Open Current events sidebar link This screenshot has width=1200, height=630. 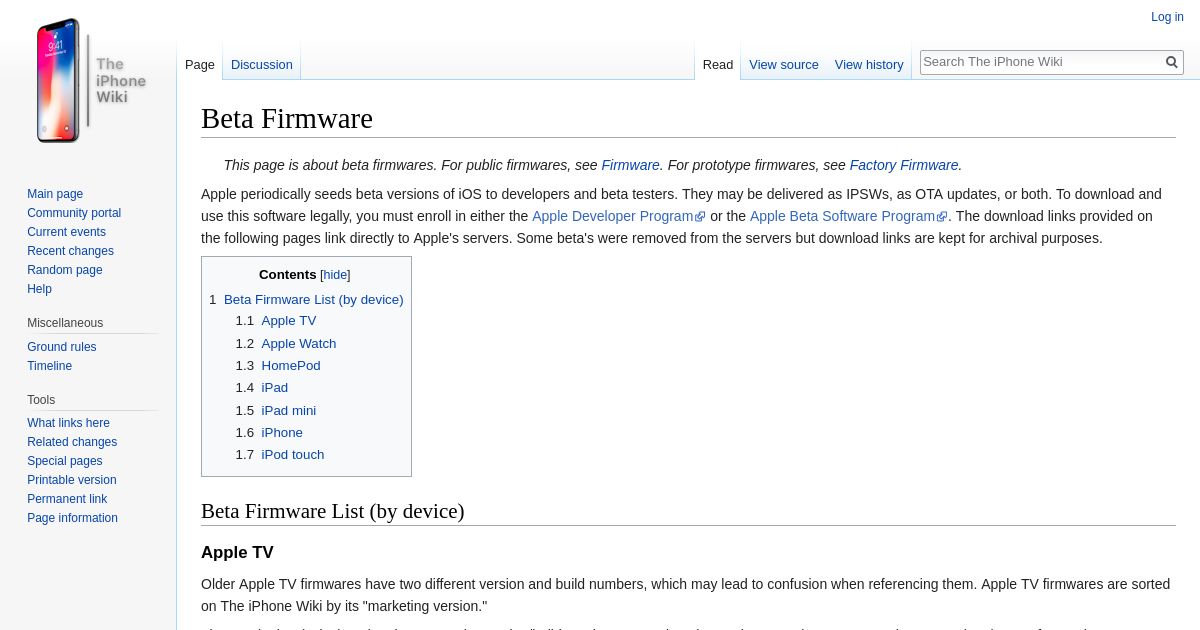(66, 232)
